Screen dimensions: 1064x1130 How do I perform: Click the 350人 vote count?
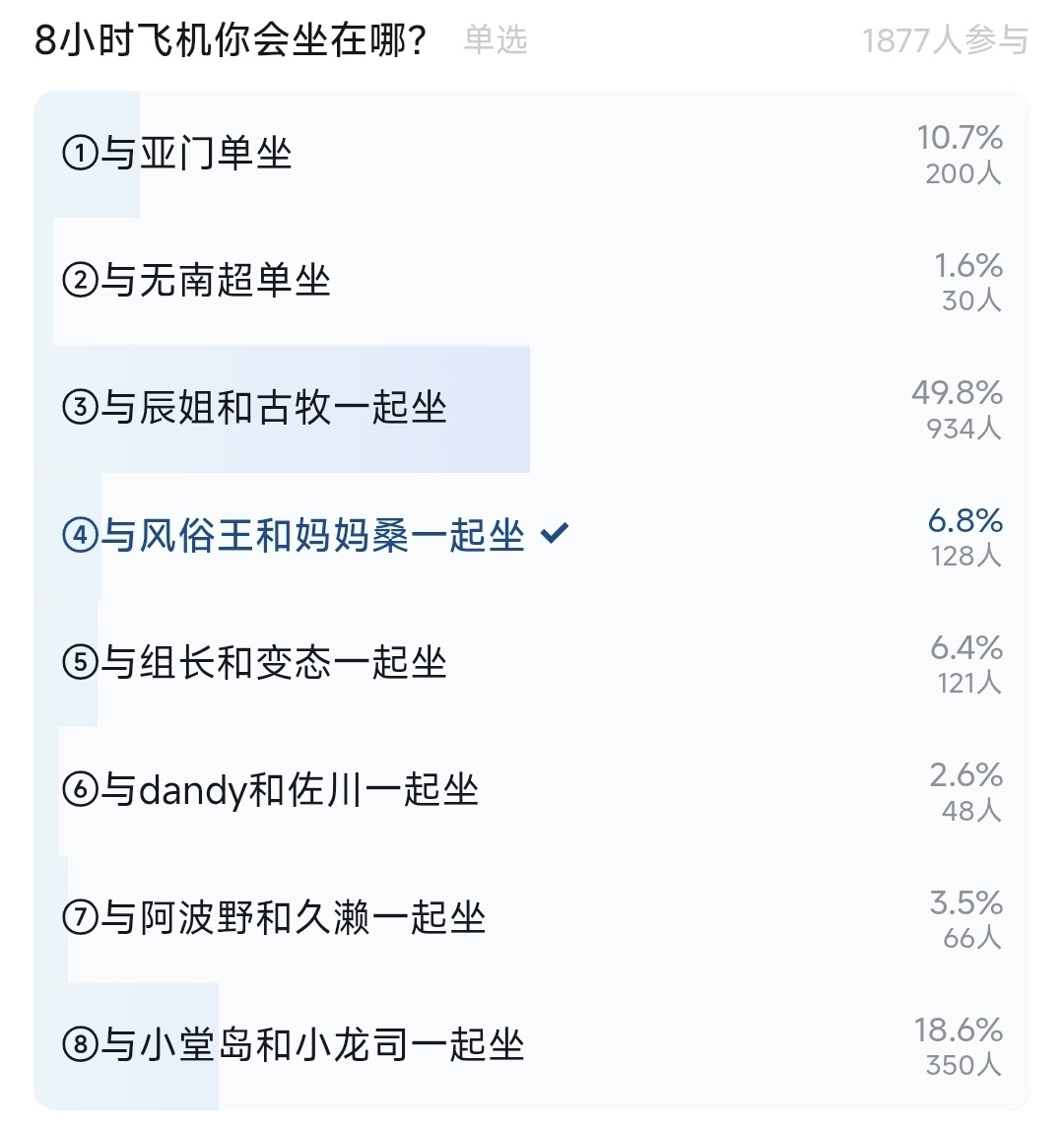pyautogui.click(x=964, y=1065)
